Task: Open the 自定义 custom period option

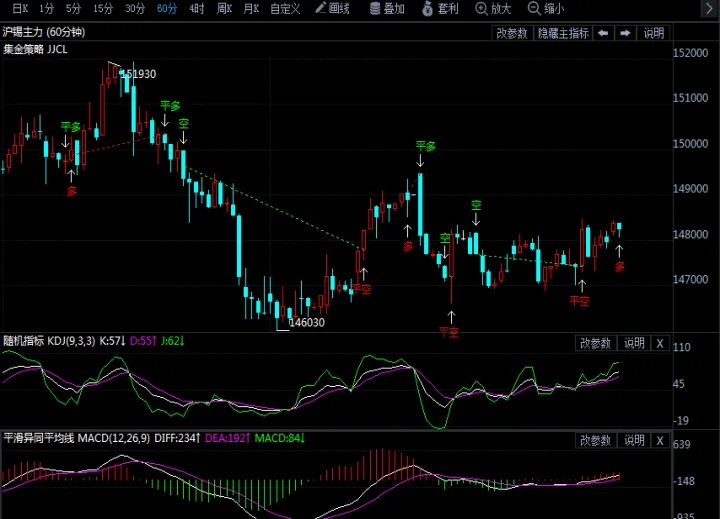Action: [x=285, y=8]
